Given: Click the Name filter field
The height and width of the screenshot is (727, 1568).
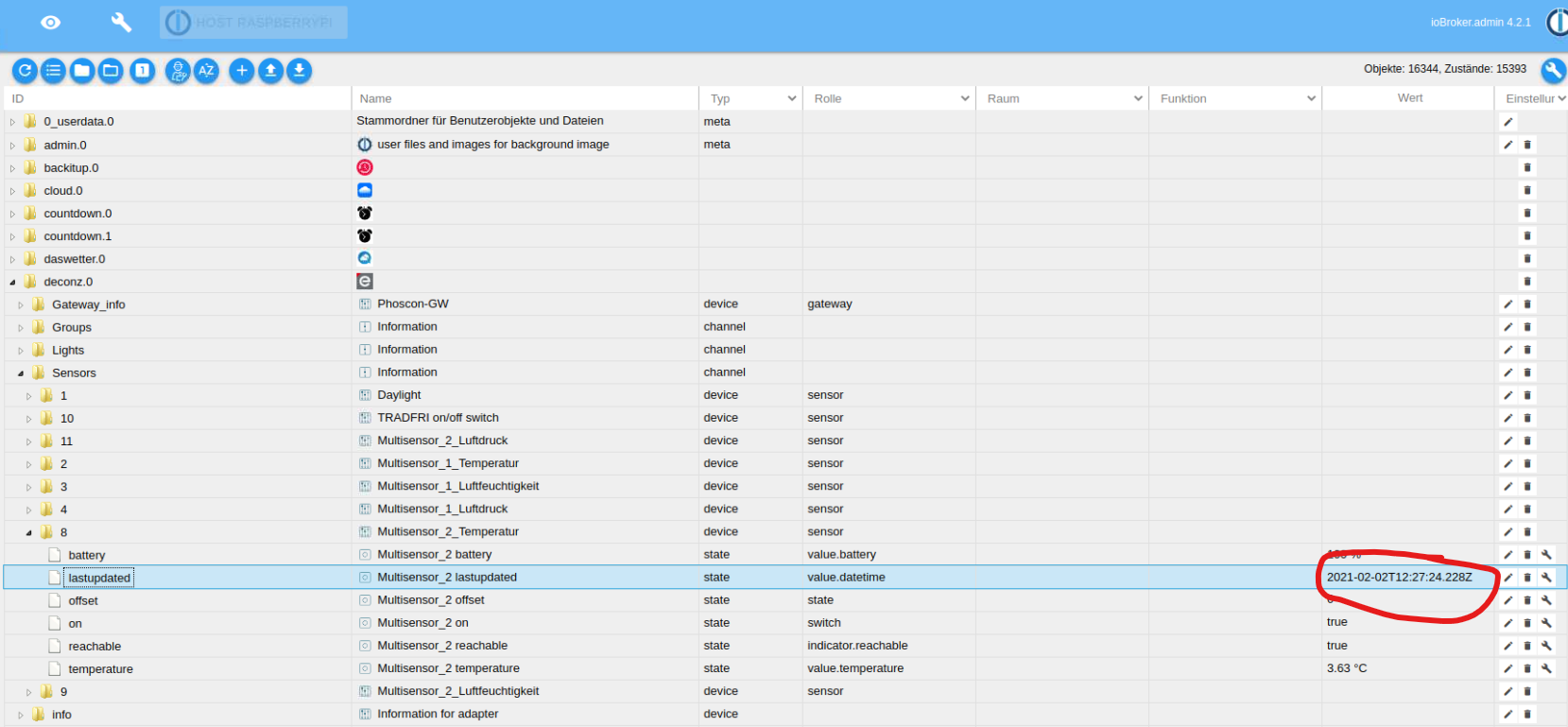Looking at the screenshot, I should (525, 98).
